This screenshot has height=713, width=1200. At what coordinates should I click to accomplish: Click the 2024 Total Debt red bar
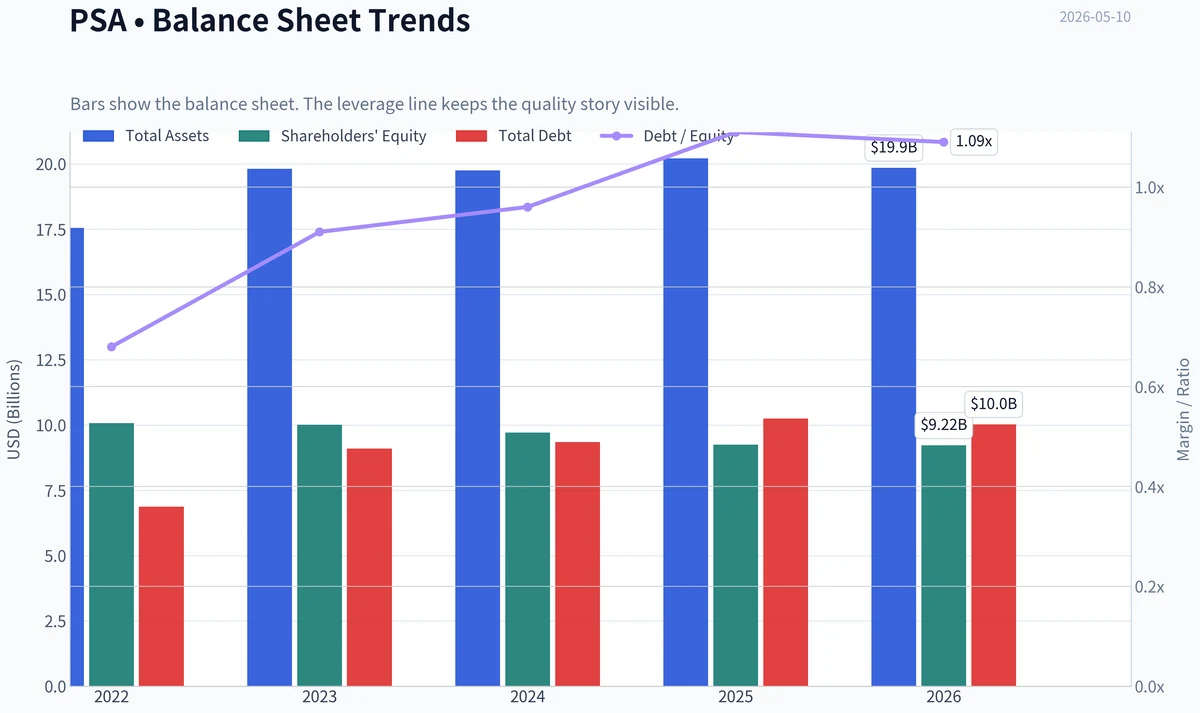tap(577, 564)
